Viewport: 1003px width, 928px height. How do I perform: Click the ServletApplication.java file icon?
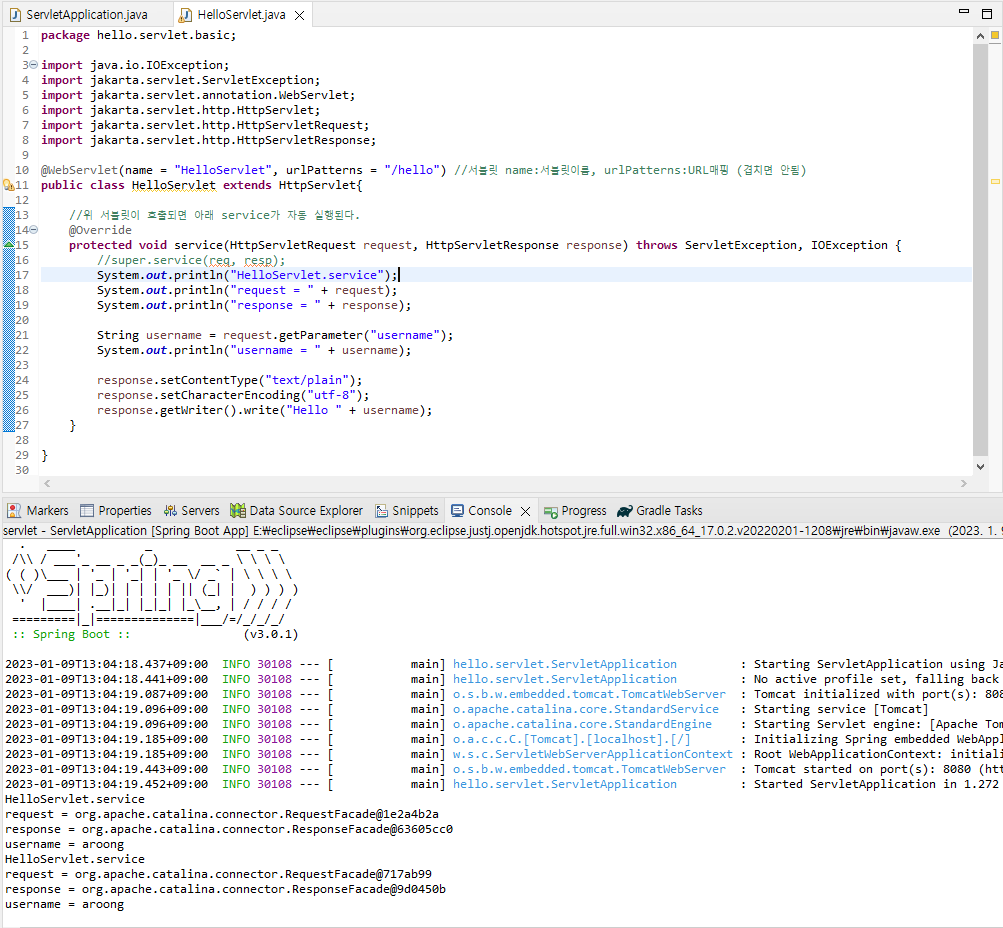15,15
